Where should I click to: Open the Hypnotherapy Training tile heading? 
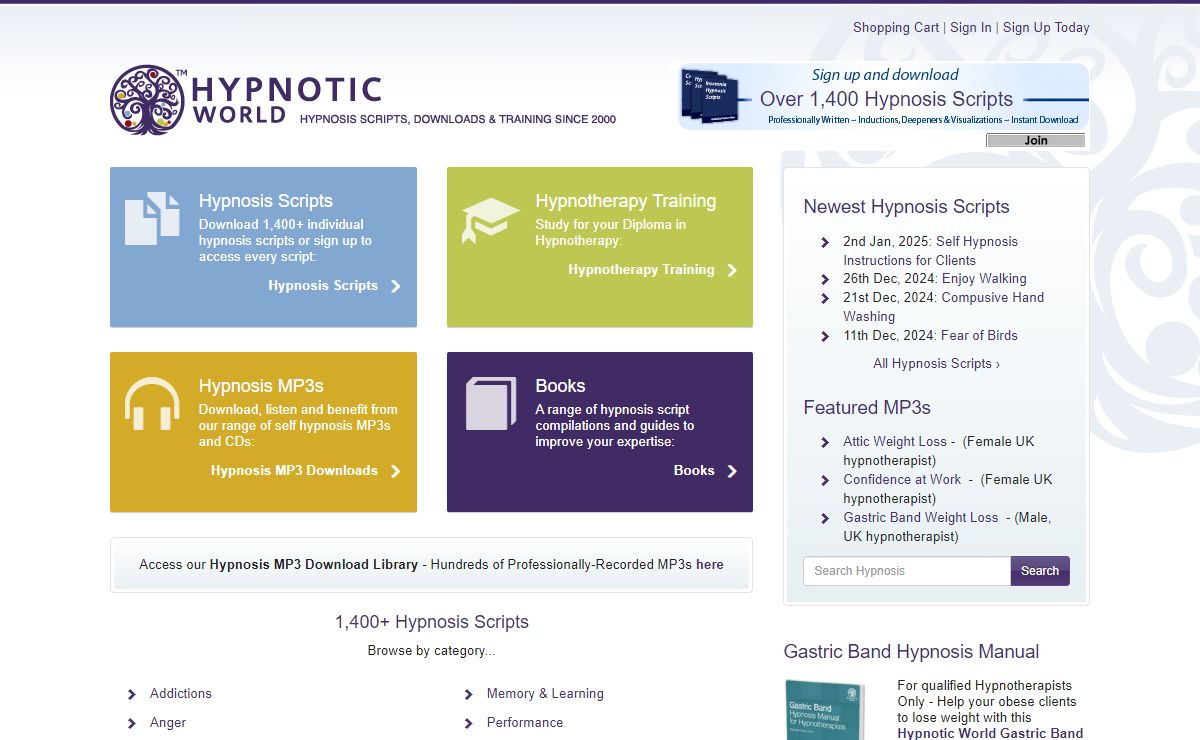tap(626, 201)
